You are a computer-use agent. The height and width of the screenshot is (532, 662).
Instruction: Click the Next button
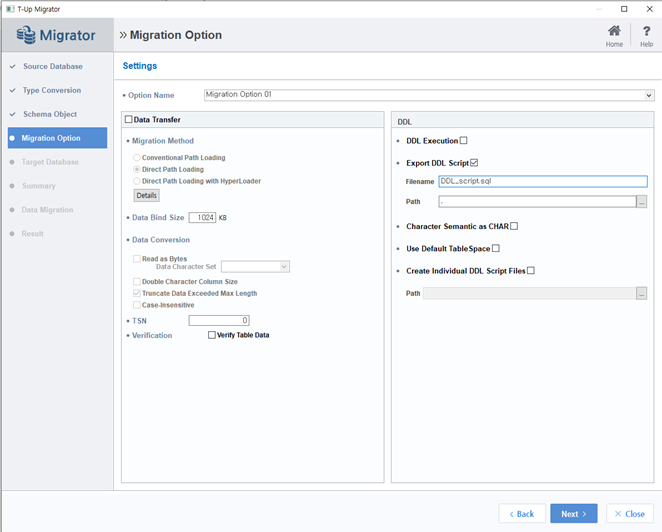(574, 514)
